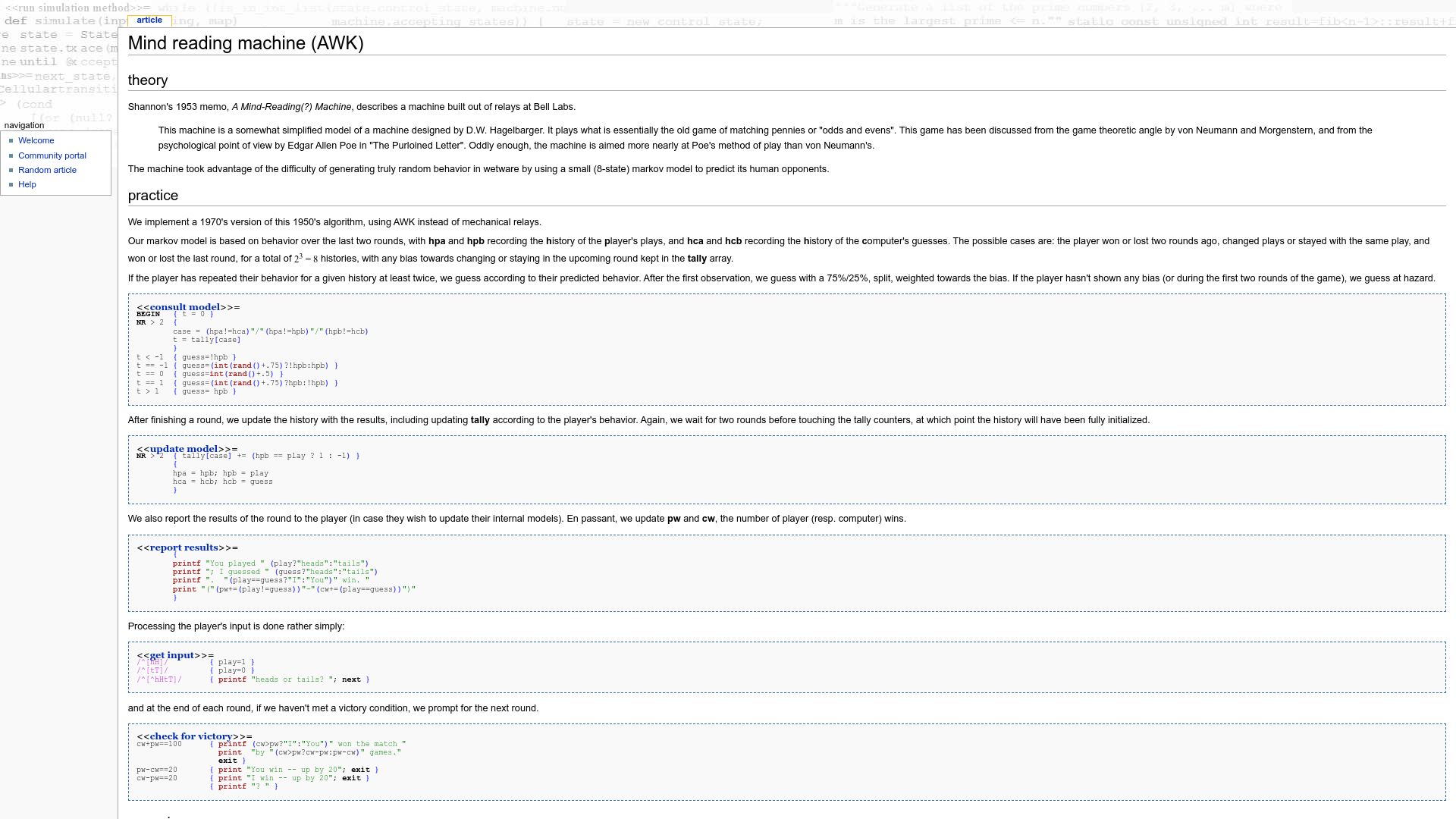This screenshot has width=1456, height=819.
Task: Click code line 't == 0 { guess=int(rand()+.5) }'
Action: point(210,374)
